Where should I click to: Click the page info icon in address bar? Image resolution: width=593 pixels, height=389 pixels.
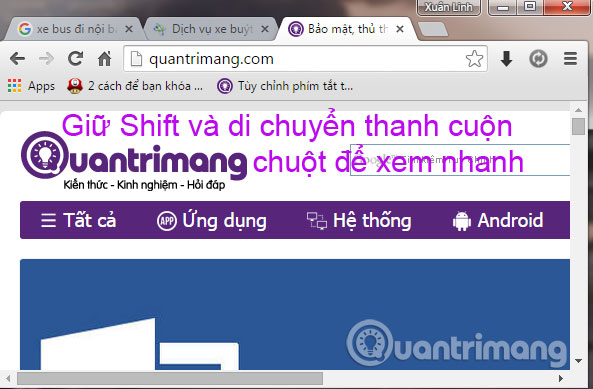[x=136, y=59]
